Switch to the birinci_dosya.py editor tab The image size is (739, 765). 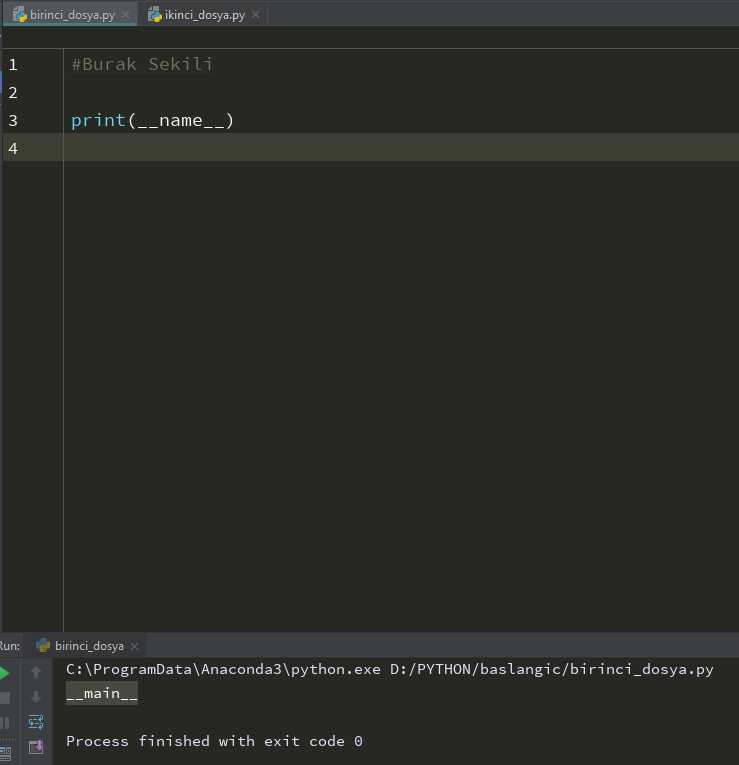[72, 15]
